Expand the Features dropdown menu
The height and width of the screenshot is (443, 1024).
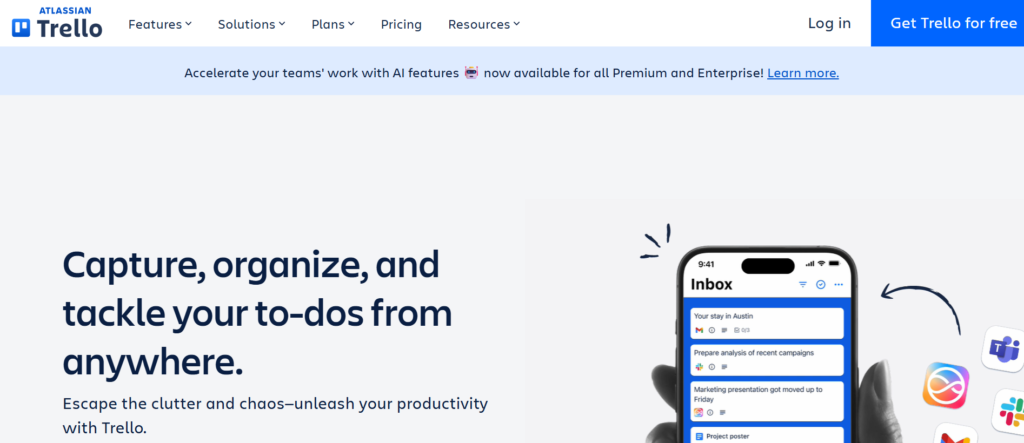pyautogui.click(x=159, y=24)
